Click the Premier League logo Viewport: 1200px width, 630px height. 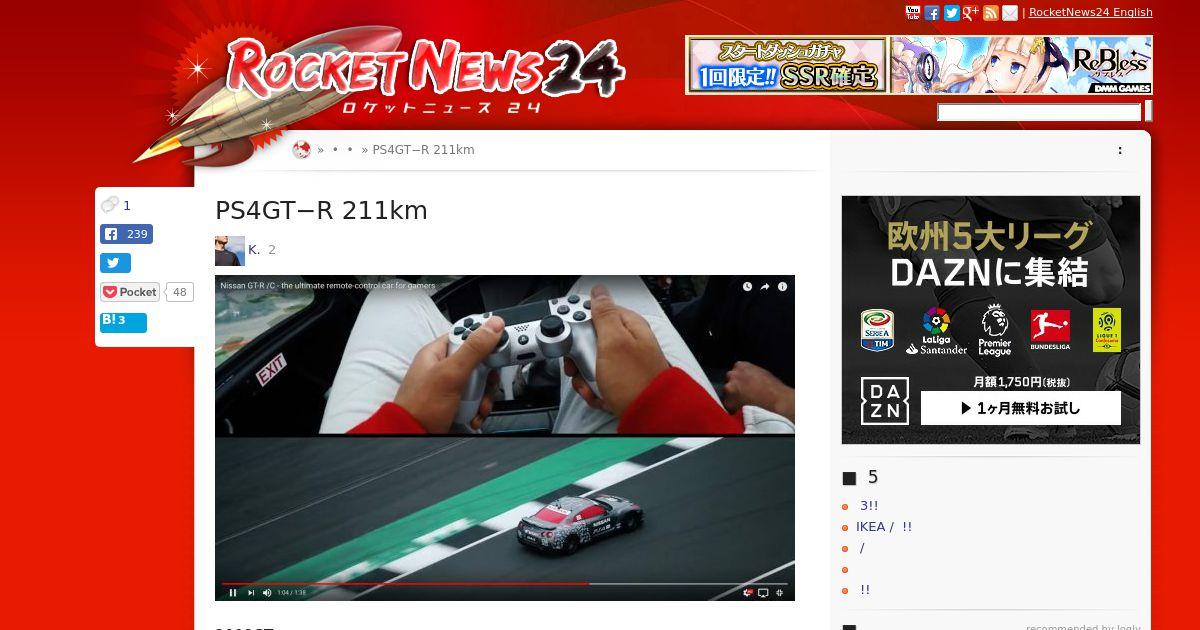click(x=994, y=331)
